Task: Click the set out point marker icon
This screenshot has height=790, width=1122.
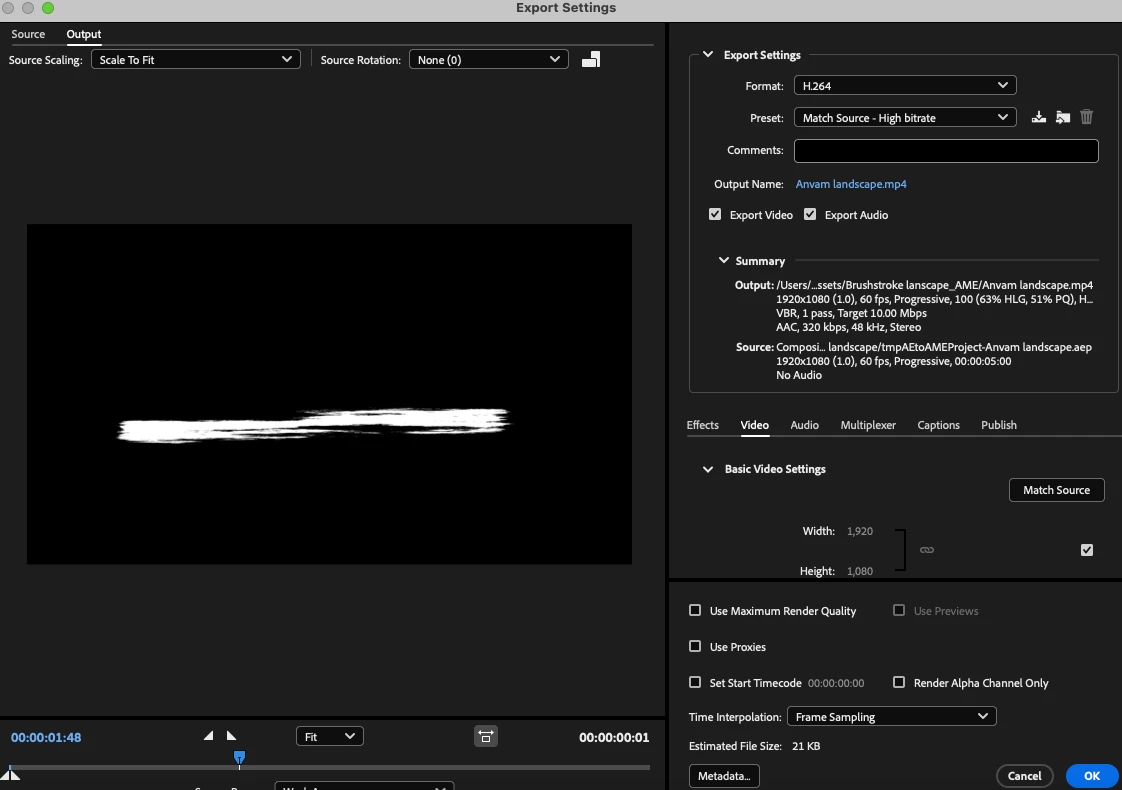Action: point(231,736)
